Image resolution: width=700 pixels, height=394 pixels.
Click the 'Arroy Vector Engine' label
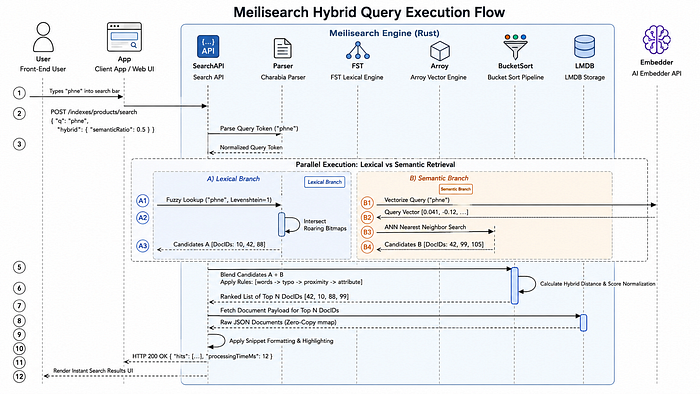pyautogui.click(x=438, y=77)
